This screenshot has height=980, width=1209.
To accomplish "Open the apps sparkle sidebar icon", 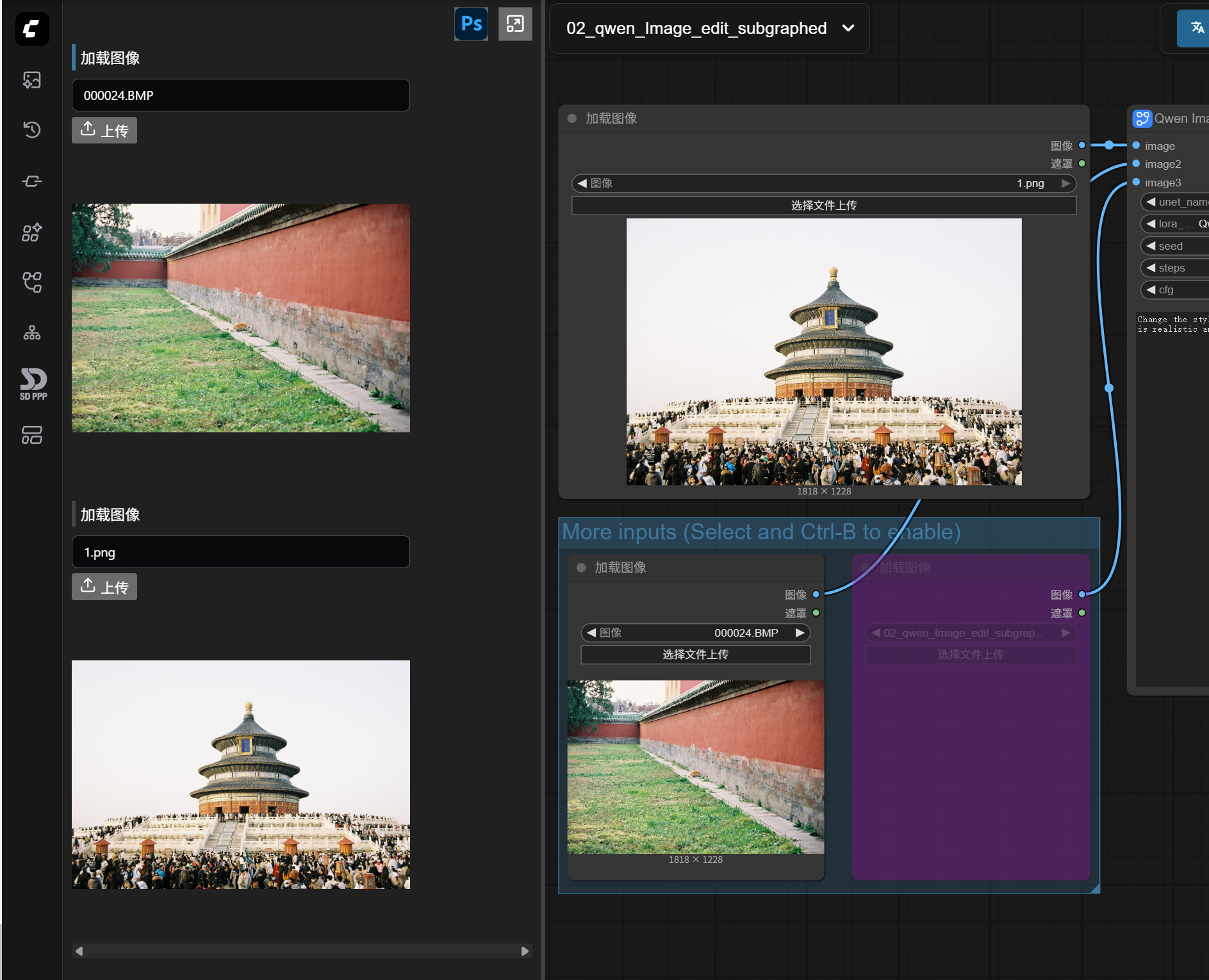I will [32, 232].
